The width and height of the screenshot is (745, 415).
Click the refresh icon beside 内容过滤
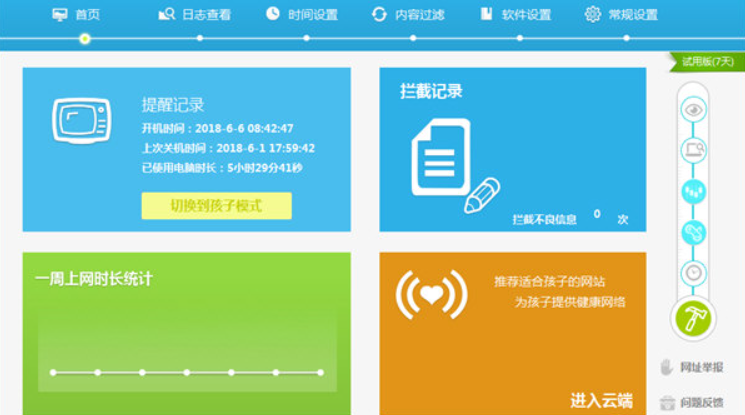click(x=379, y=14)
